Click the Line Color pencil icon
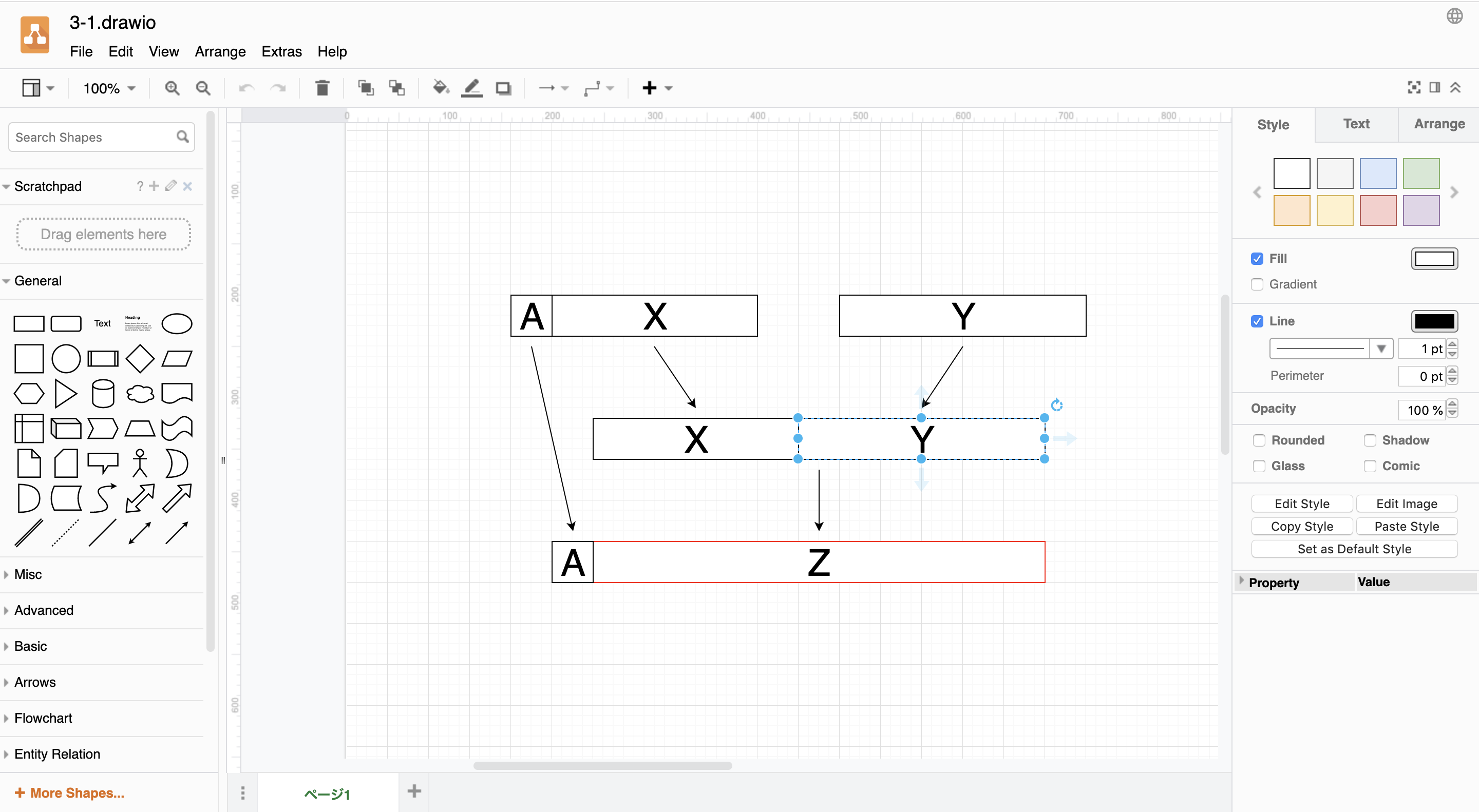Viewport: 1479px width, 812px height. pos(471,88)
